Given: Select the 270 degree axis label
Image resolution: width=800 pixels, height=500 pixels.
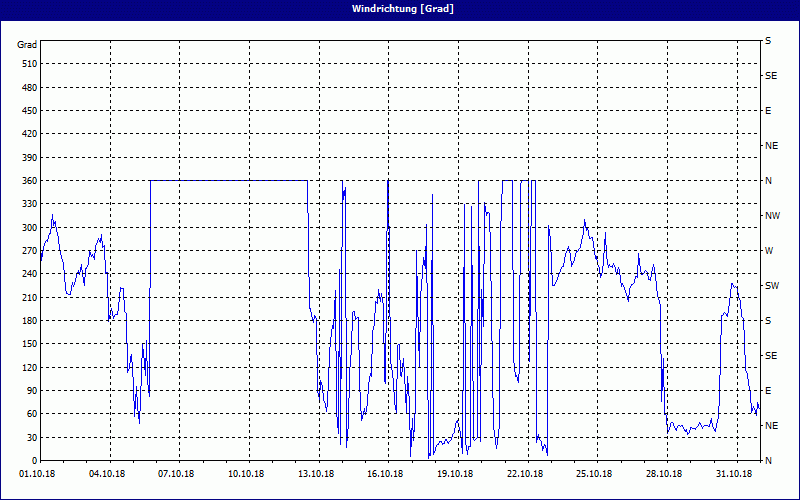Looking at the screenshot, I should pyautogui.click(x=29, y=251).
